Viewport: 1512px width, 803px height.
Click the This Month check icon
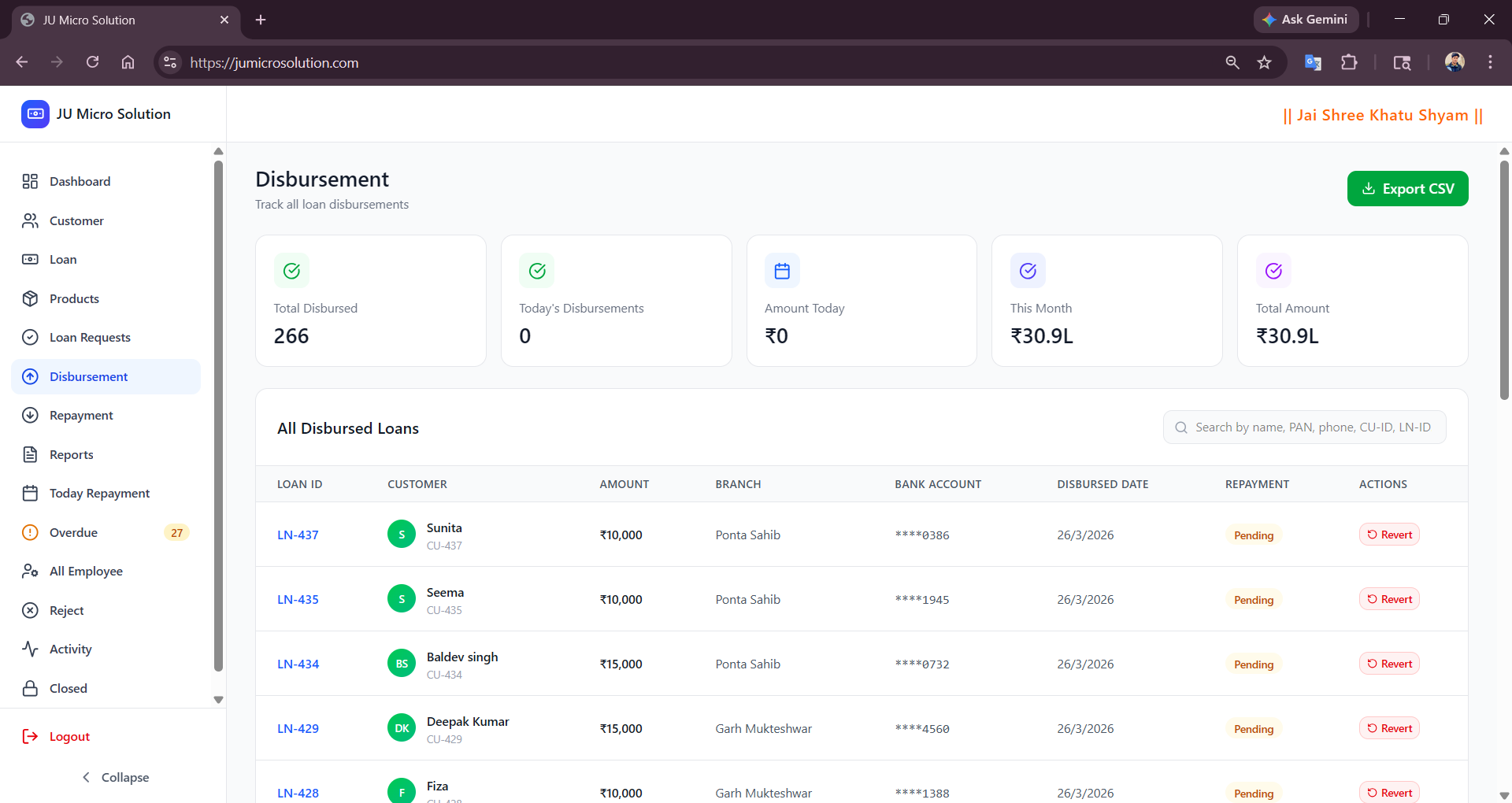pos(1028,271)
